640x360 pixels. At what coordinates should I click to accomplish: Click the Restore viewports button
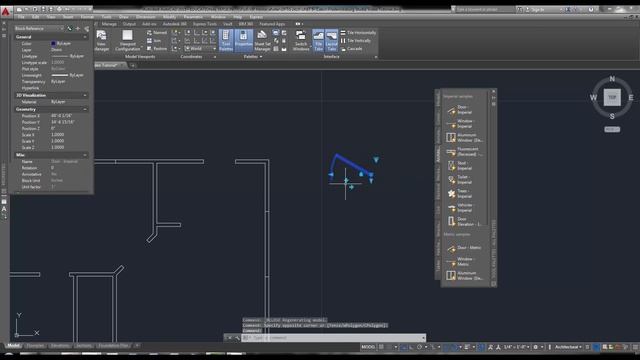tap(157, 49)
